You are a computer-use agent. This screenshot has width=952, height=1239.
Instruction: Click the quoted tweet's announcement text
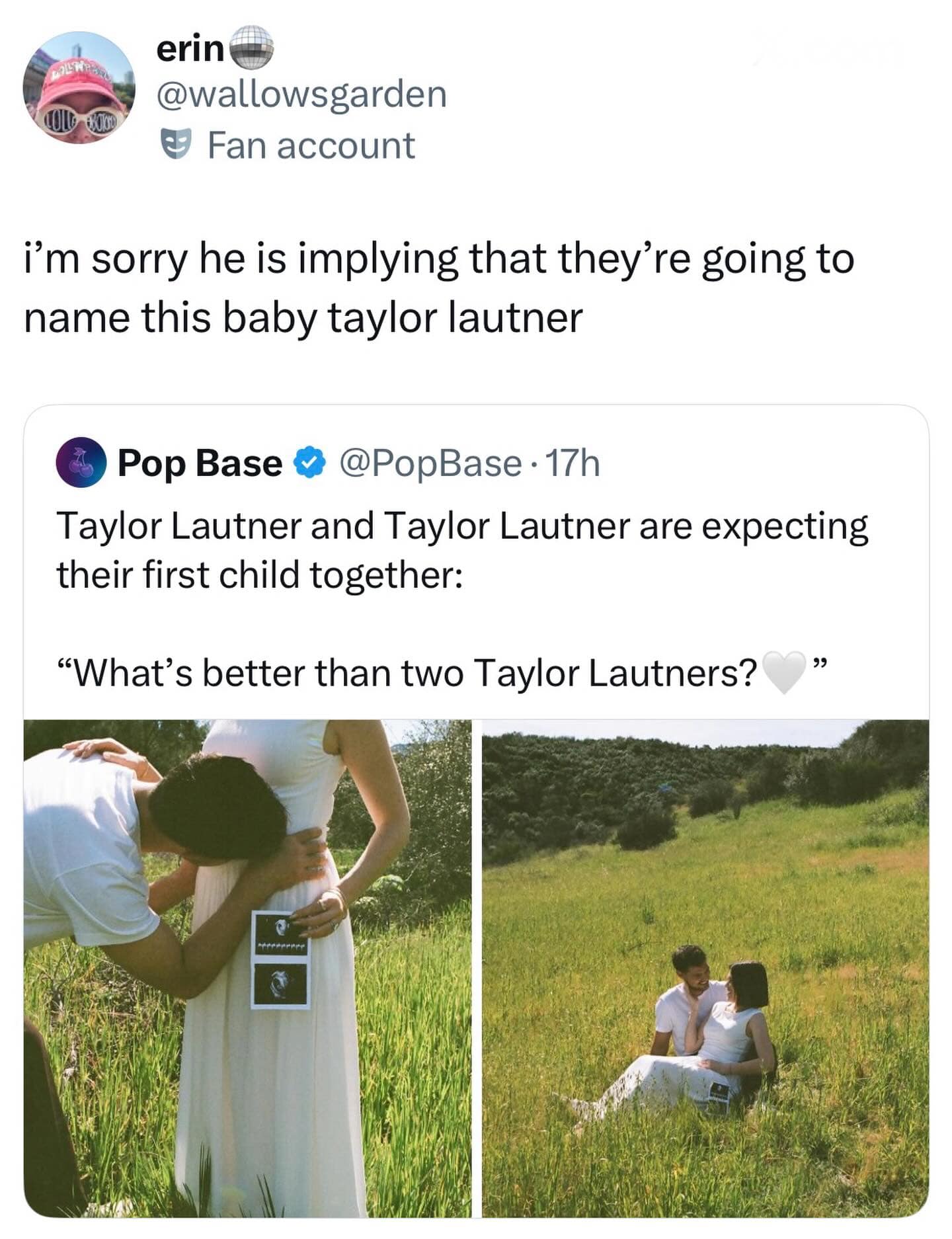tap(462, 550)
